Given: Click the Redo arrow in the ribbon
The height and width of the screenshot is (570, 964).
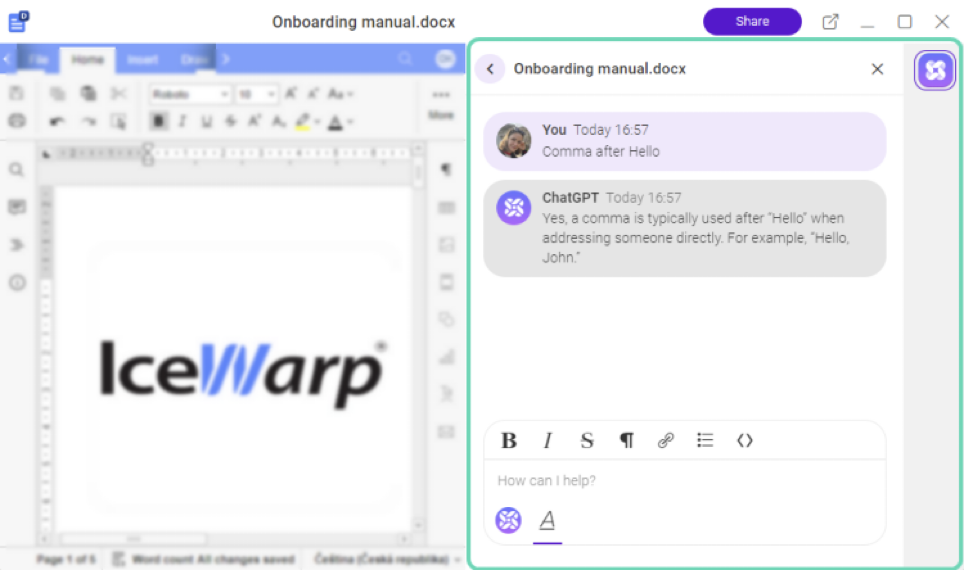Looking at the screenshot, I should (89, 121).
